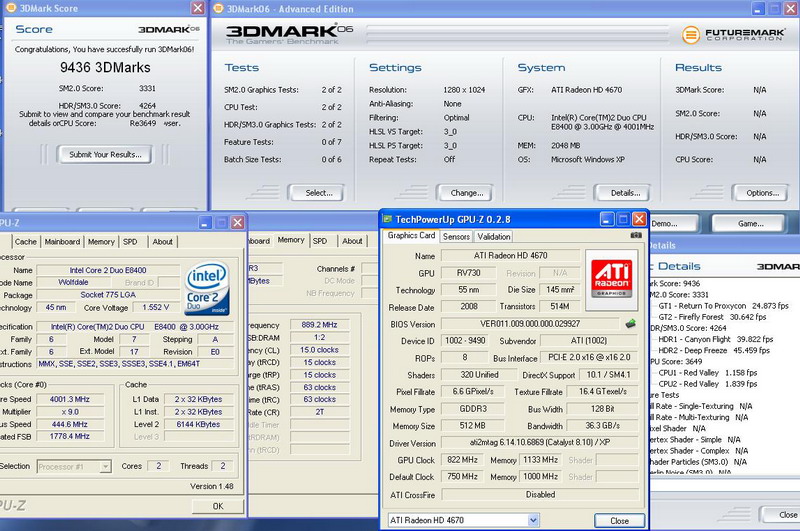Open SPD tab in second CPU-Z window
This screenshot has width=800, height=531.
coord(320,241)
